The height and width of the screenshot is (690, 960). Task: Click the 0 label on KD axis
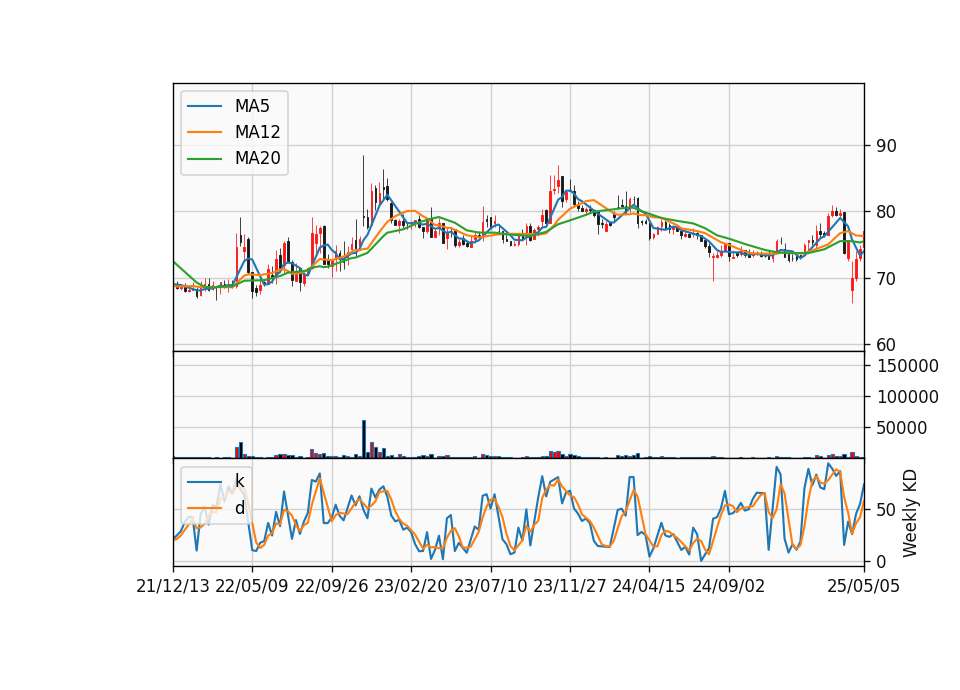pyautogui.click(x=882, y=562)
